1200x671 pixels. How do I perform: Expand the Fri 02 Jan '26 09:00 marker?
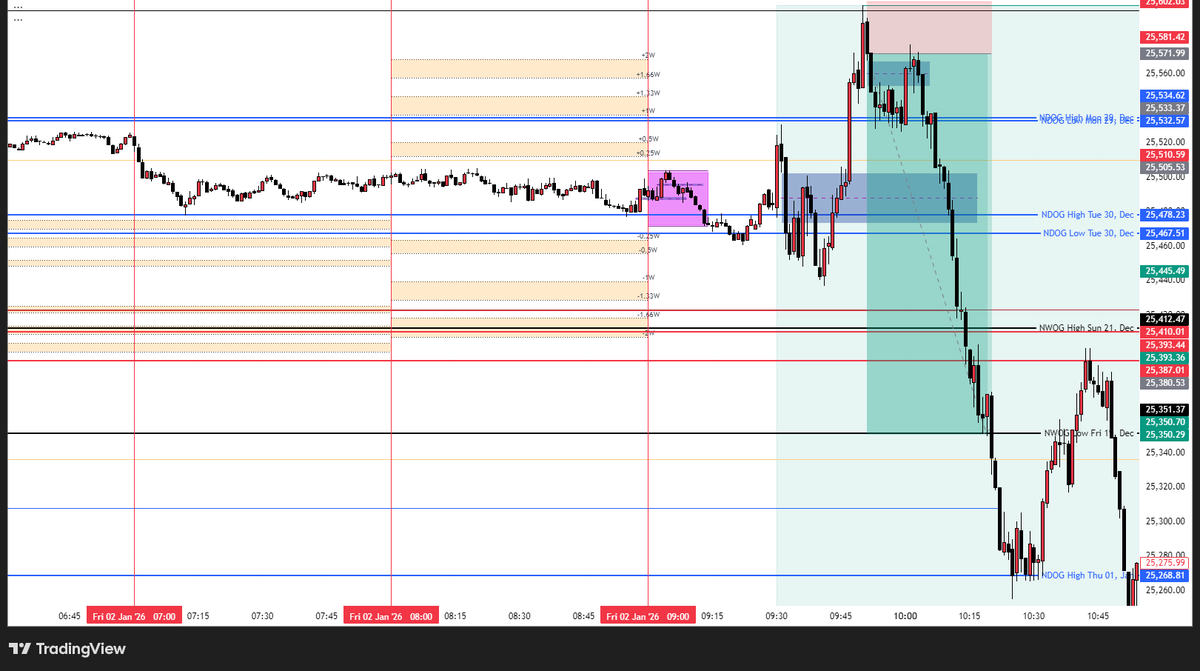click(647, 615)
